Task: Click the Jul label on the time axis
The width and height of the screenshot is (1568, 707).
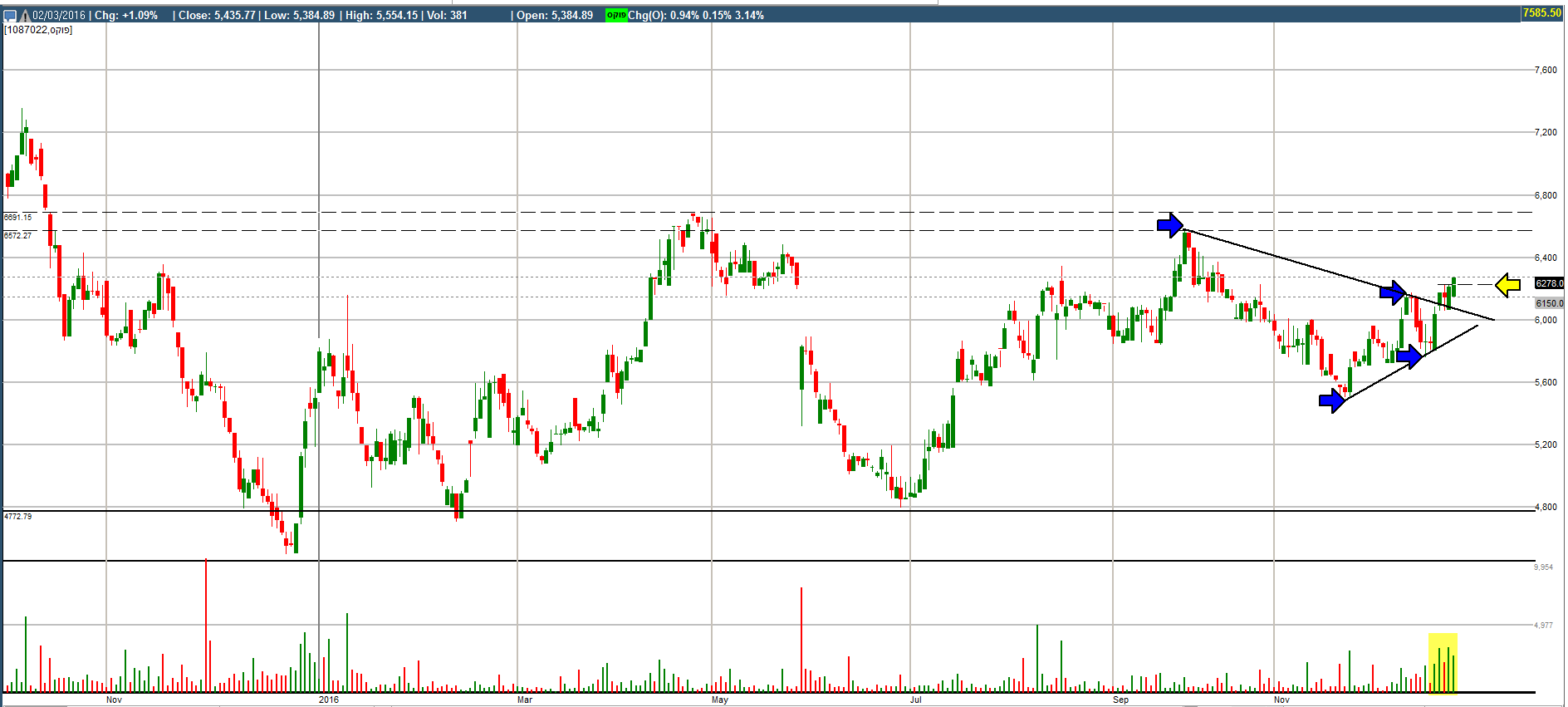Action: pos(916,700)
